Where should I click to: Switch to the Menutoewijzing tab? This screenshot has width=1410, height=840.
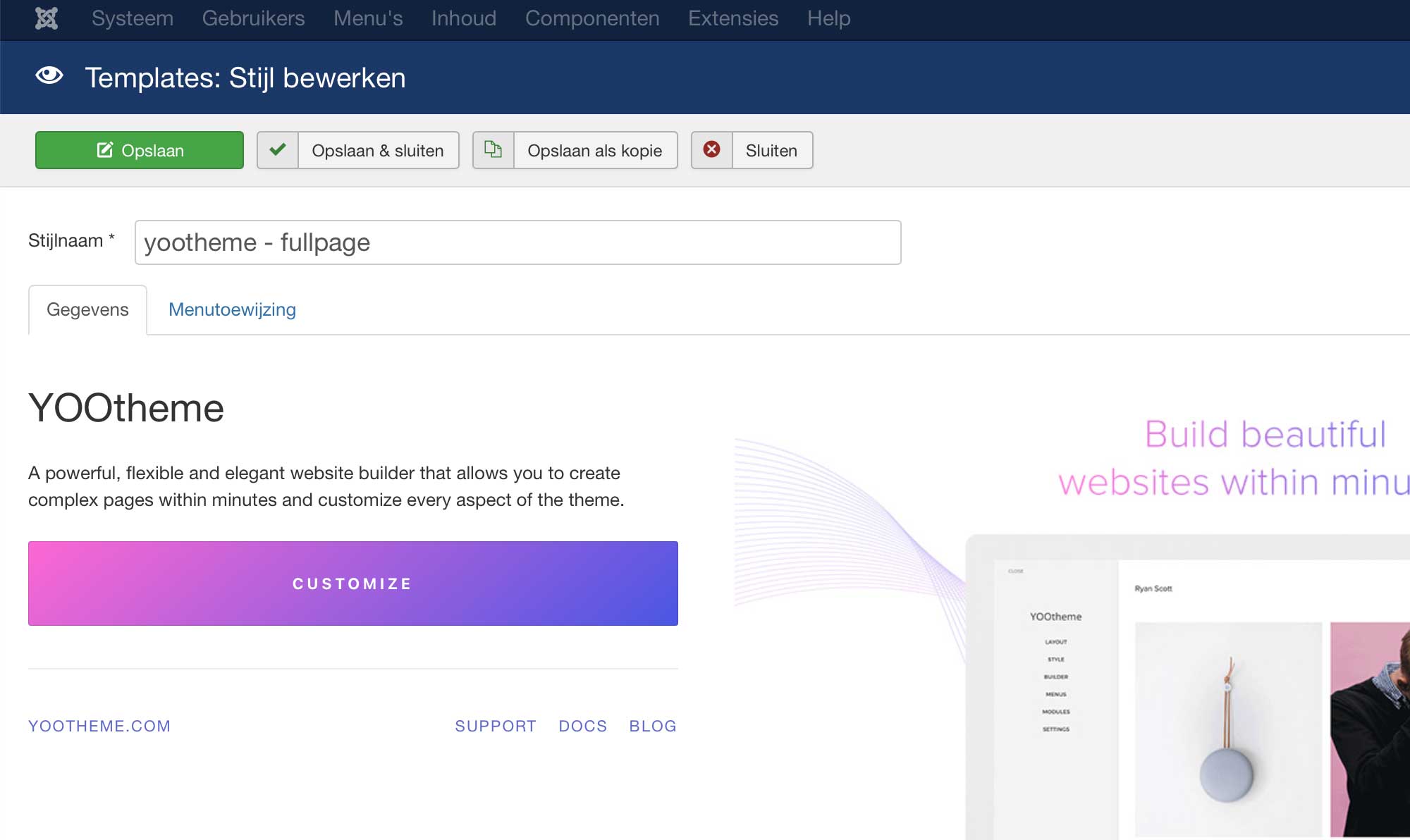[232, 310]
